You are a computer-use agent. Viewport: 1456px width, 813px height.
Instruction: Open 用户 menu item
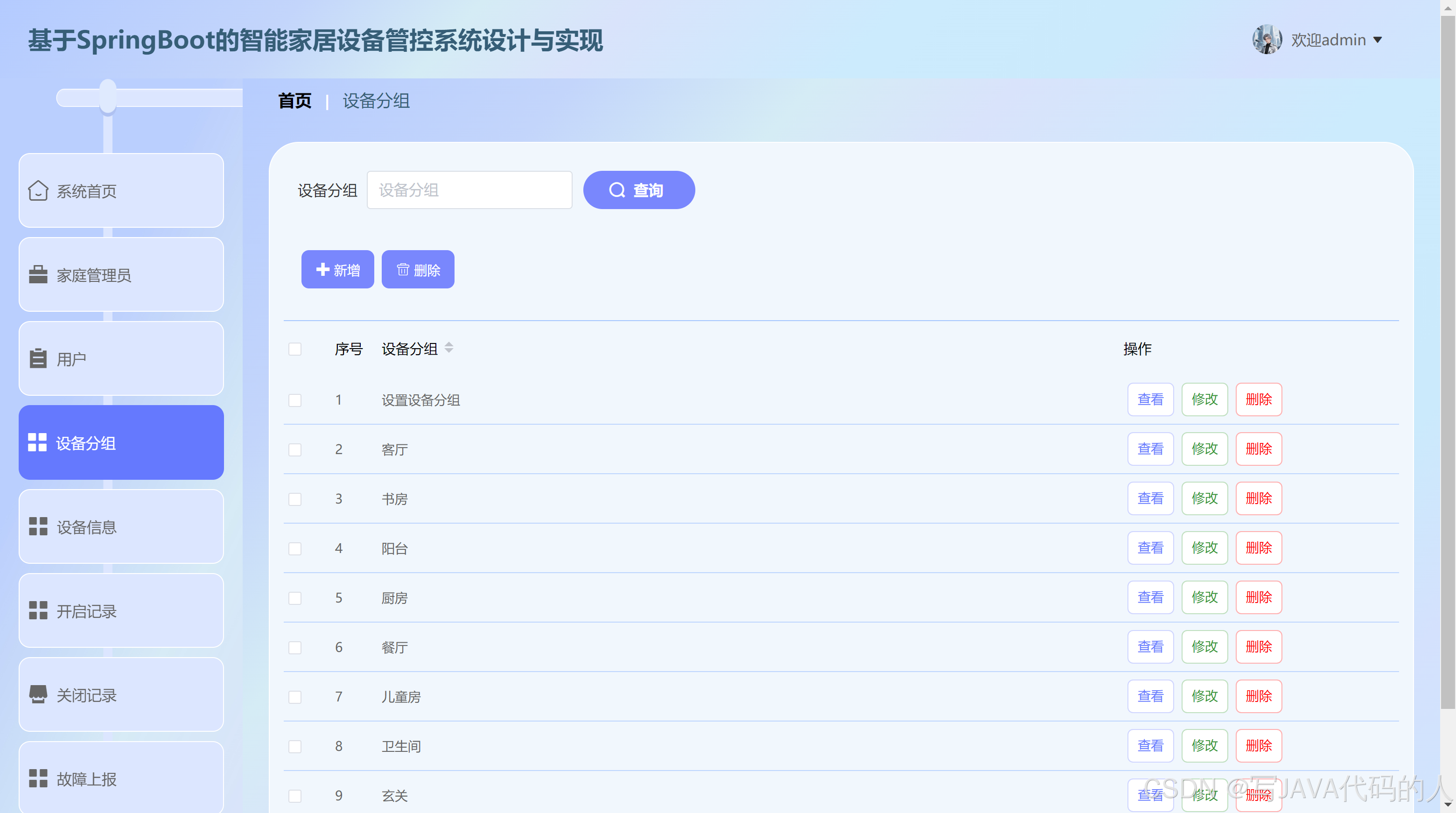point(121,358)
